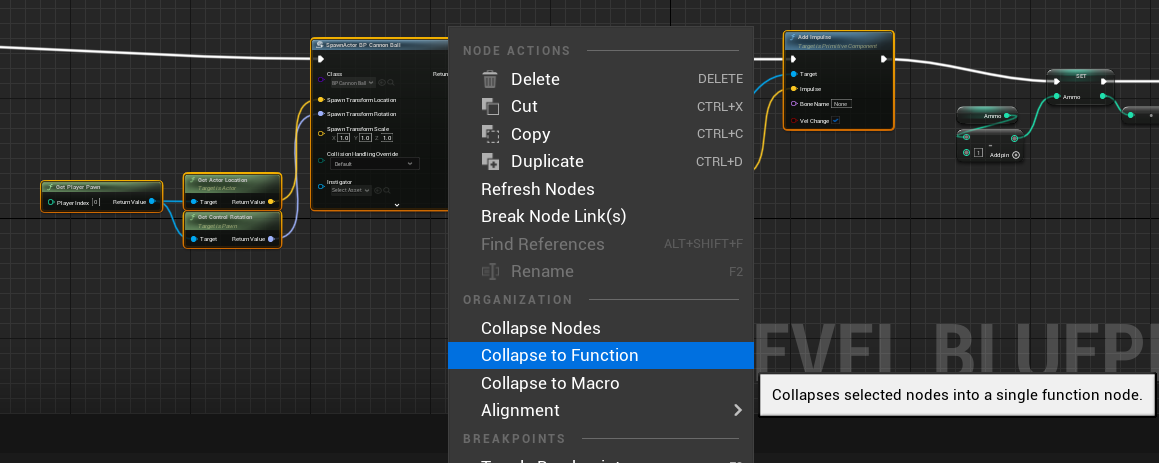Open the BP Cannon Ball class dropdown
1159x463 pixels.
coord(353,84)
